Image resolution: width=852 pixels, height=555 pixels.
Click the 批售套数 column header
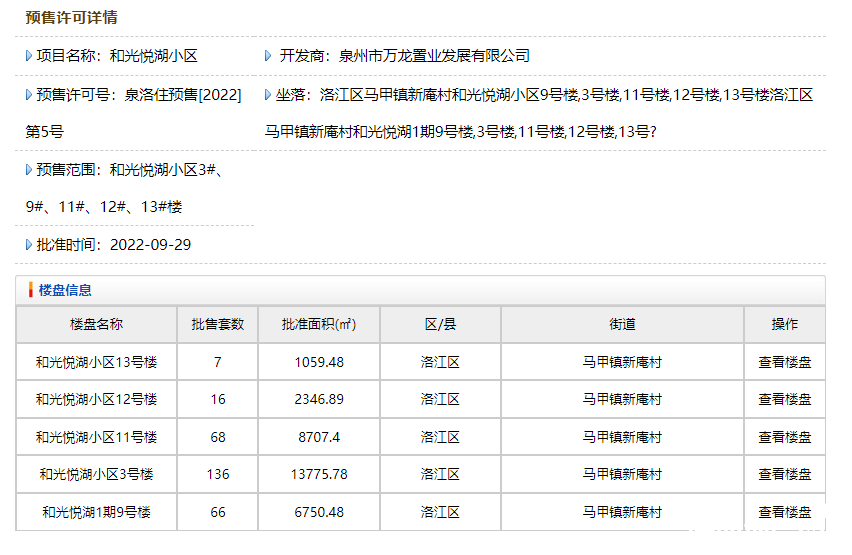(x=217, y=324)
